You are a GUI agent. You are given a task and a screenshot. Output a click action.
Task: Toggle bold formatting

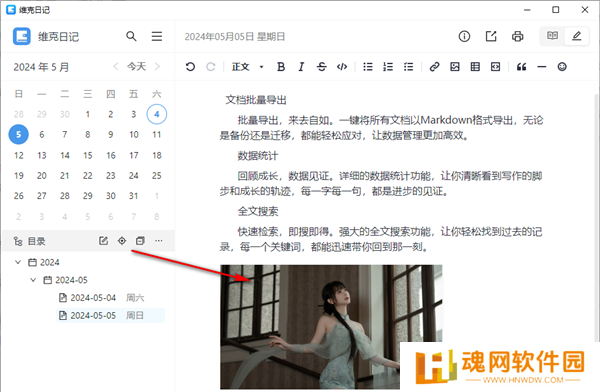coord(281,67)
